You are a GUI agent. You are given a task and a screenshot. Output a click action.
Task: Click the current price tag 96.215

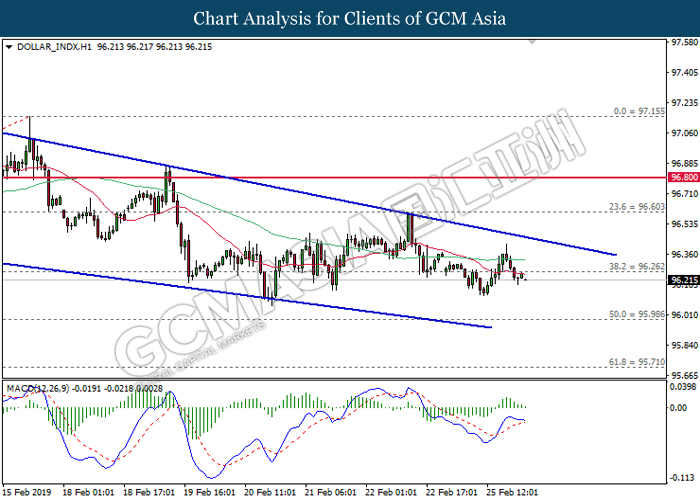tap(683, 280)
